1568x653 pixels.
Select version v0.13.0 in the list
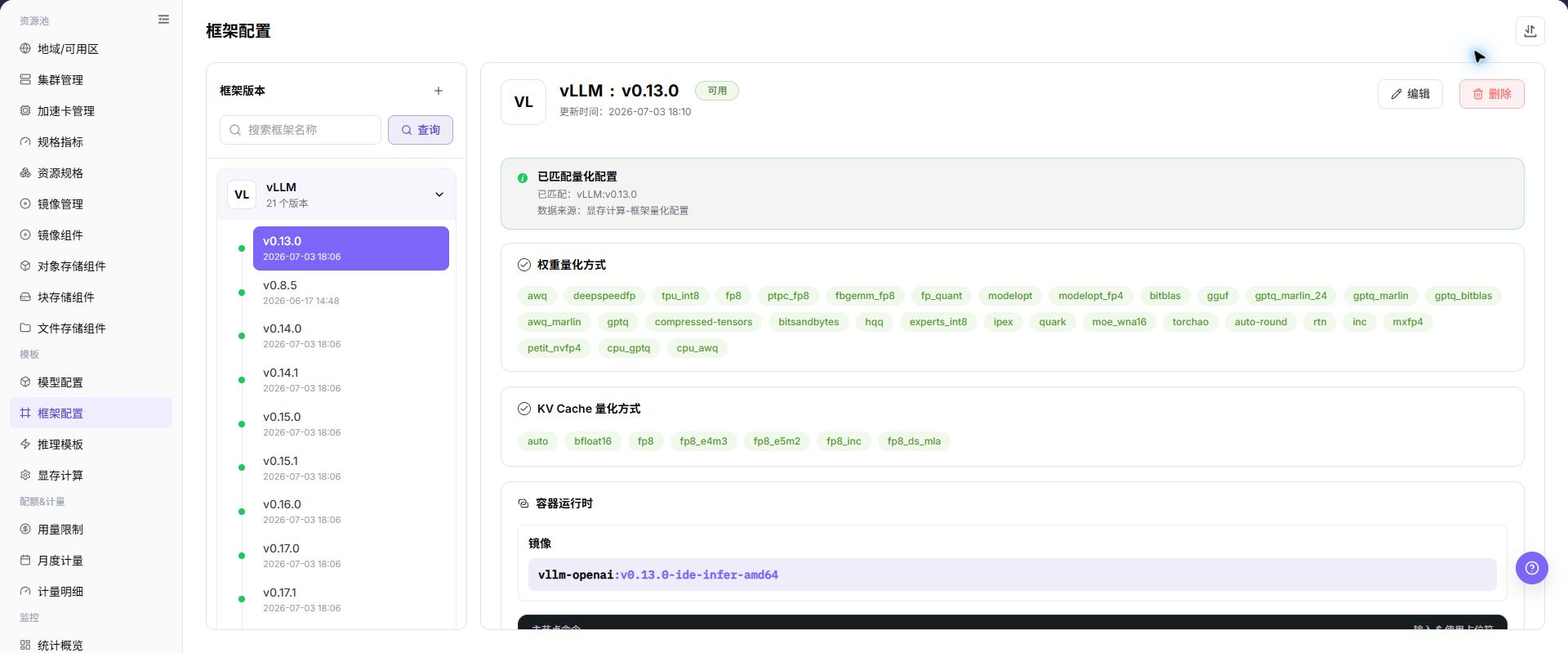(x=351, y=248)
